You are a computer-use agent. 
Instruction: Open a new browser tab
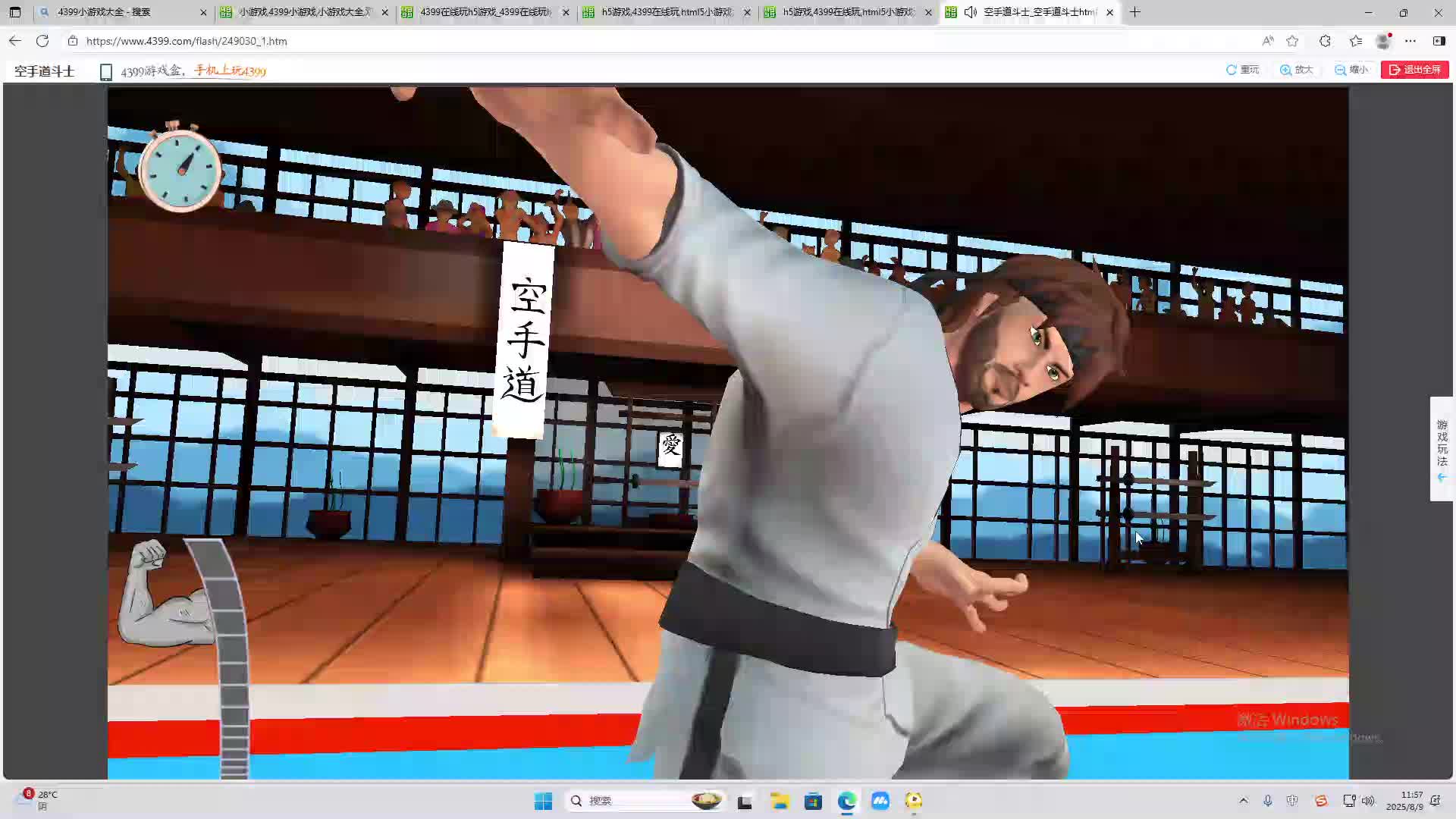pyautogui.click(x=1134, y=12)
